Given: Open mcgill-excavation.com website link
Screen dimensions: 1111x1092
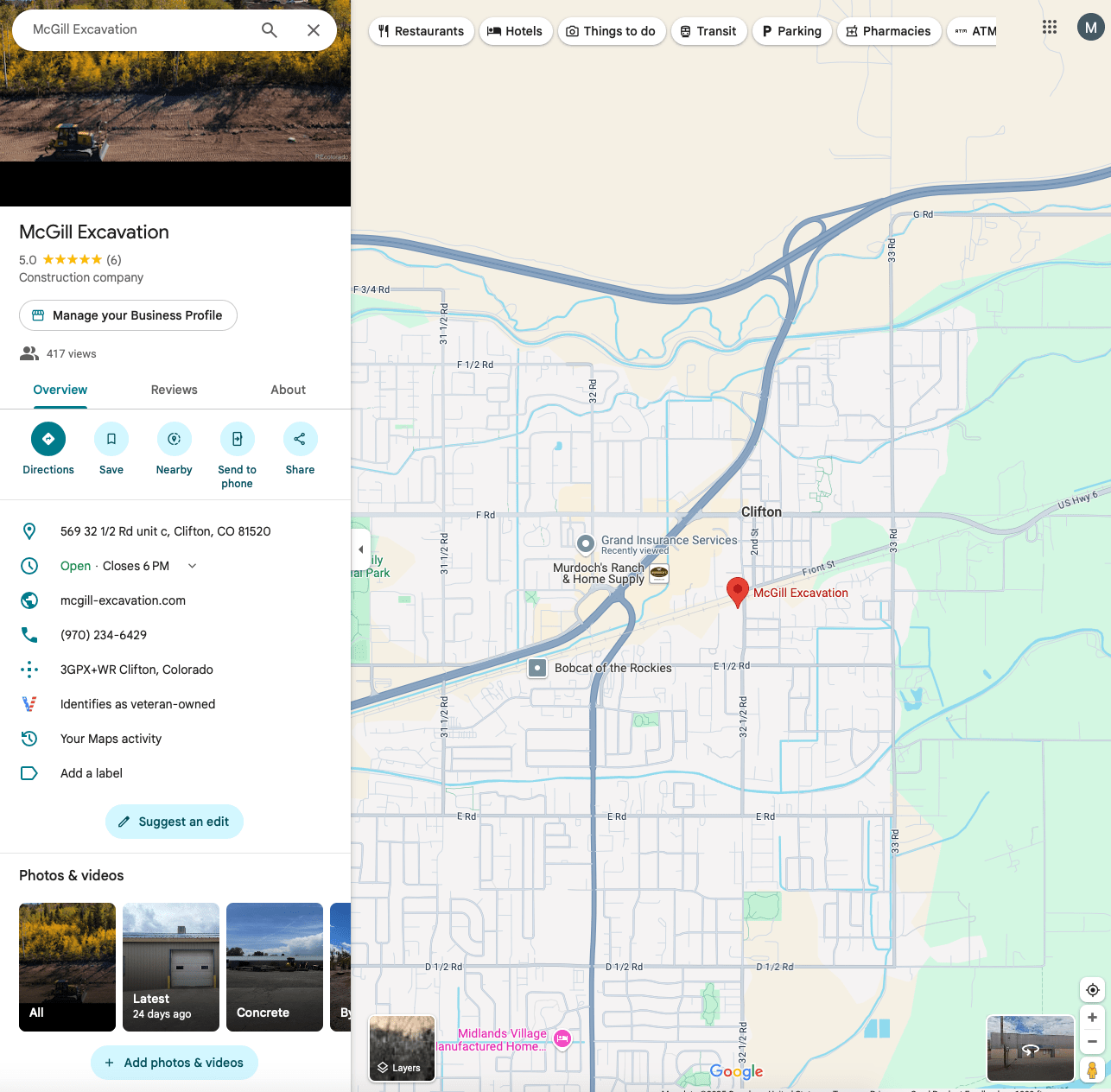Looking at the screenshot, I should [x=123, y=600].
